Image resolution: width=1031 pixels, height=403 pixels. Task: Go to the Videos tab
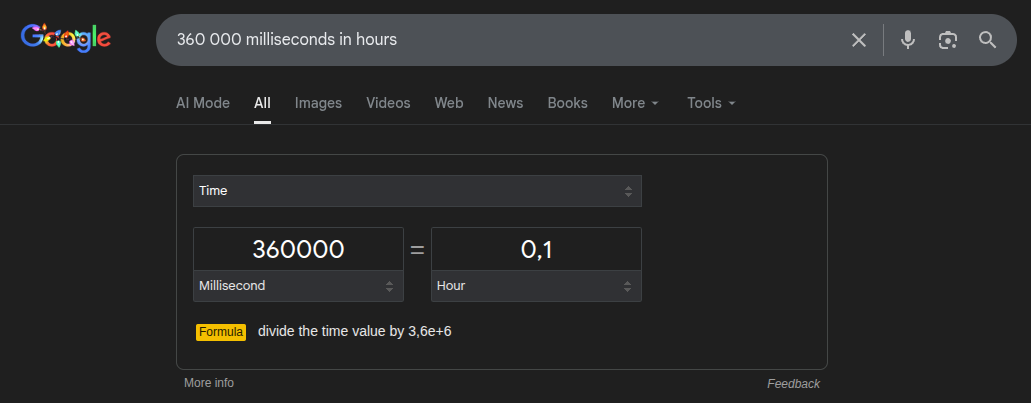pyautogui.click(x=388, y=103)
